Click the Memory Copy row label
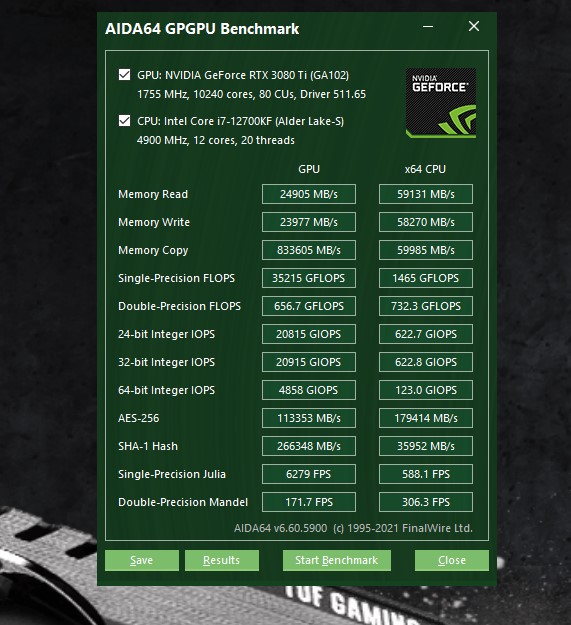The height and width of the screenshot is (625, 571). (153, 250)
